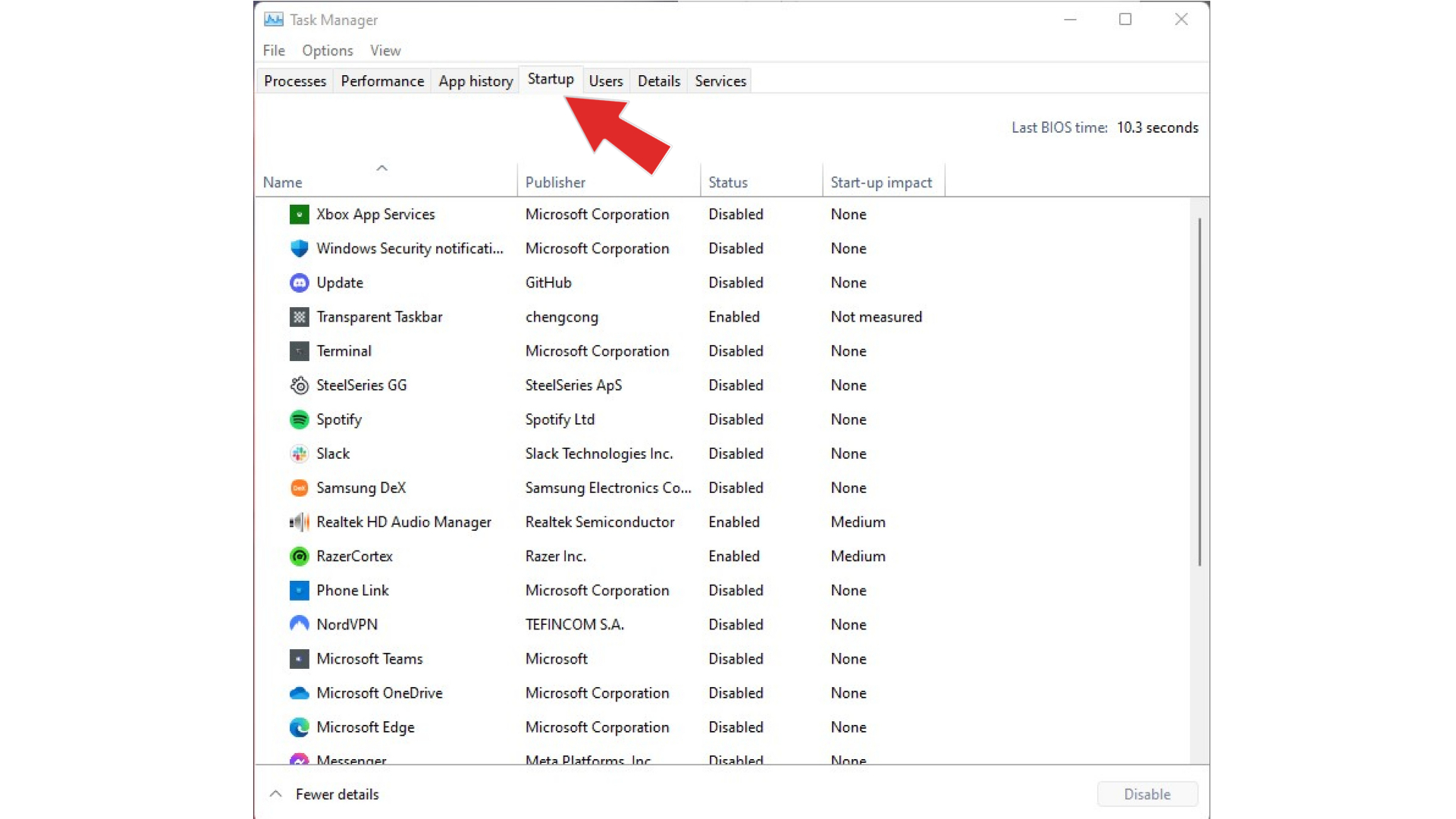Minimize the Task Manager window
This screenshot has width=1456, height=819.
[x=1070, y=20]
